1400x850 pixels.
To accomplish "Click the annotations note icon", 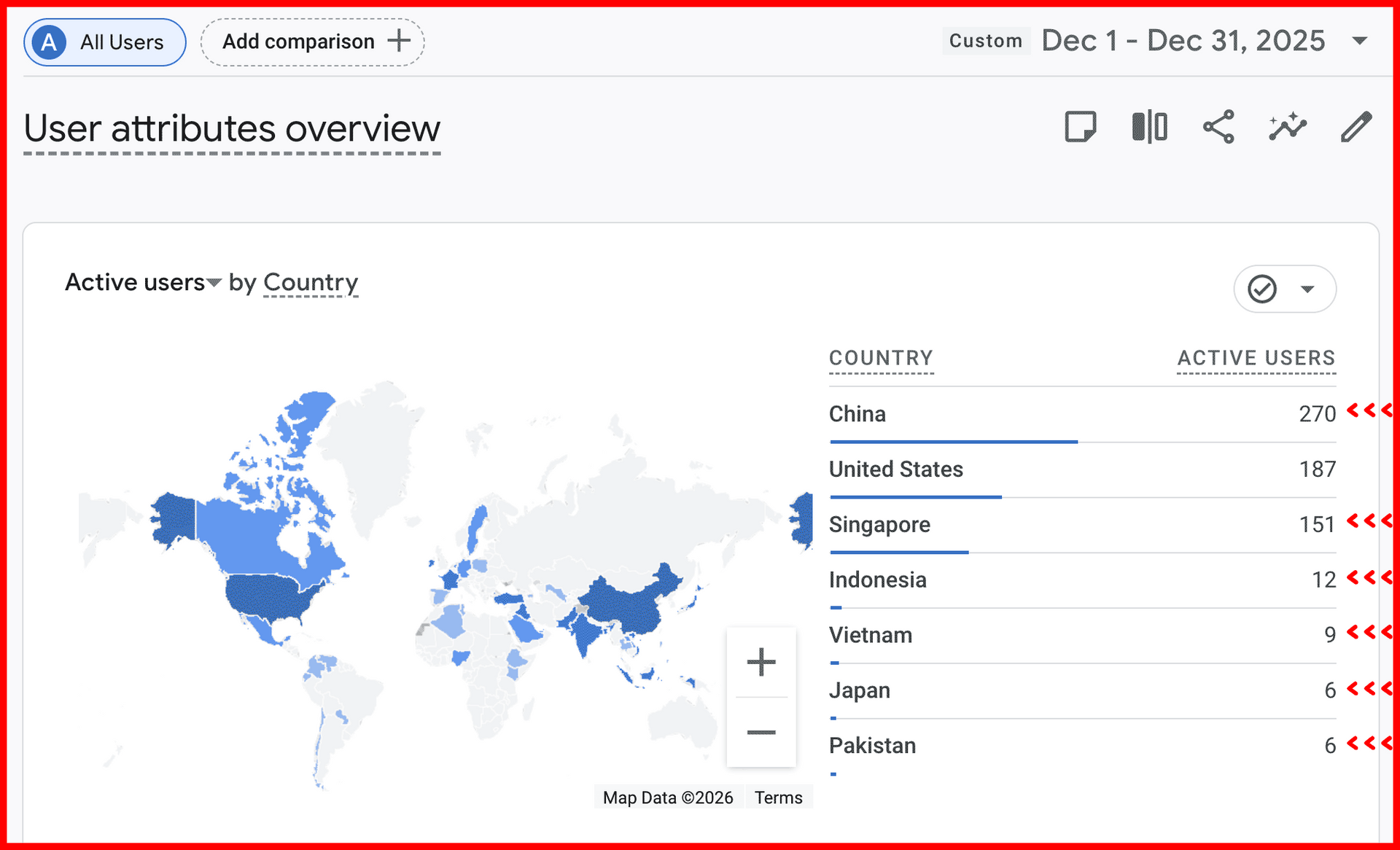I will tap(1080, 127).
